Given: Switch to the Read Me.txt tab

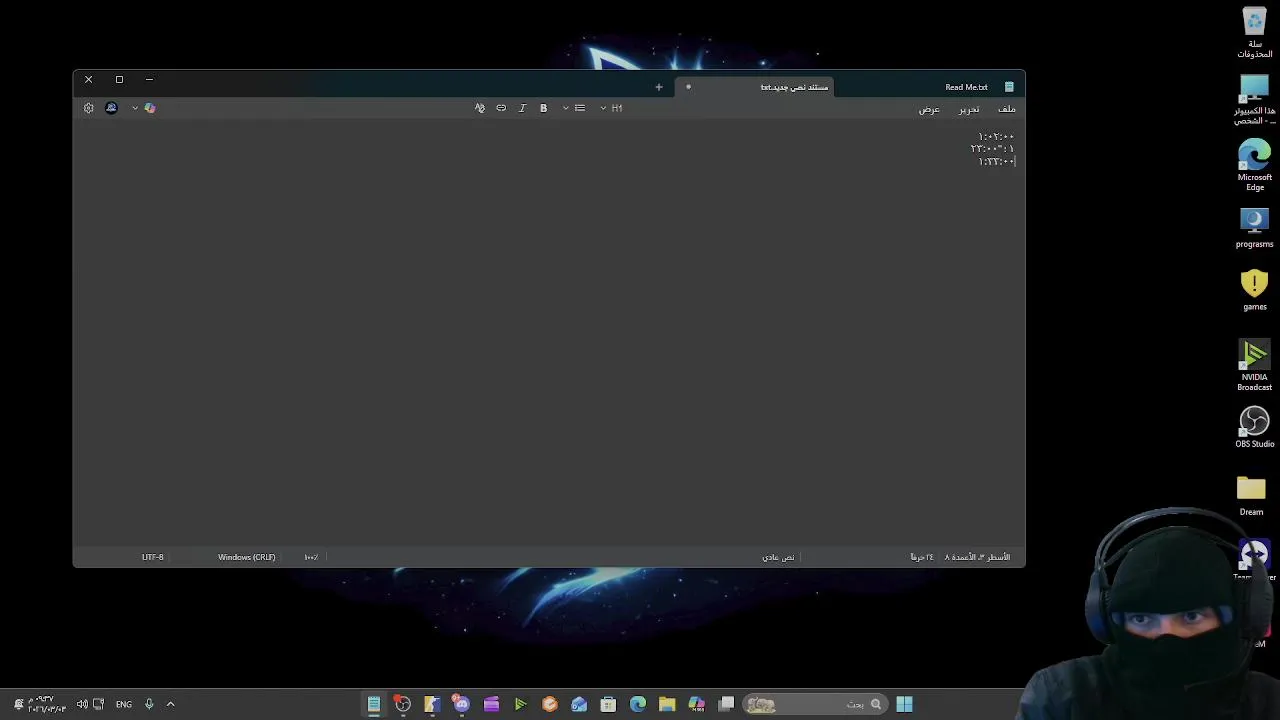Looking at the screenshot, I should point(966,87).
